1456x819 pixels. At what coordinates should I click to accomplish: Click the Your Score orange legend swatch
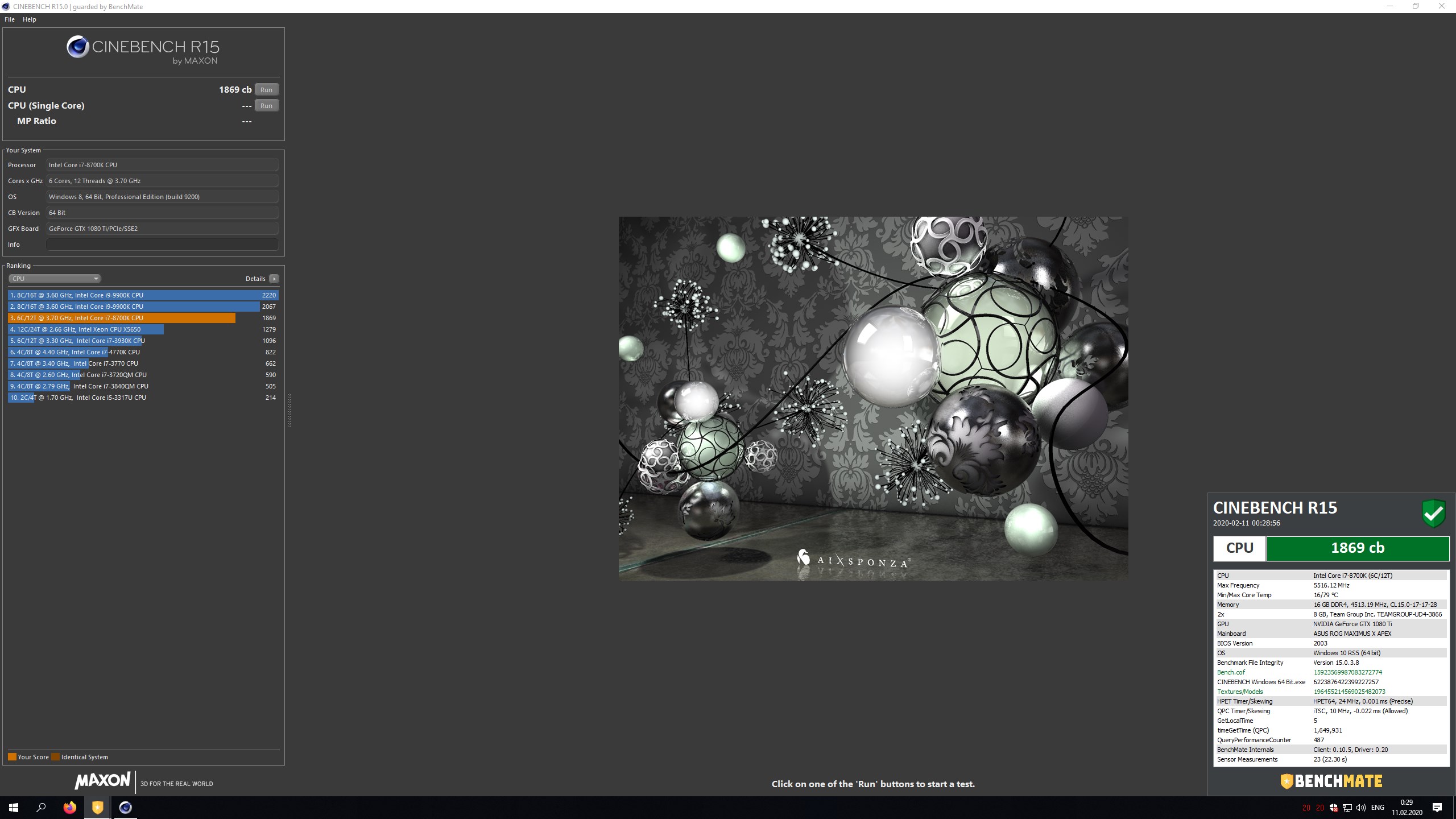[x=12, y=757]
